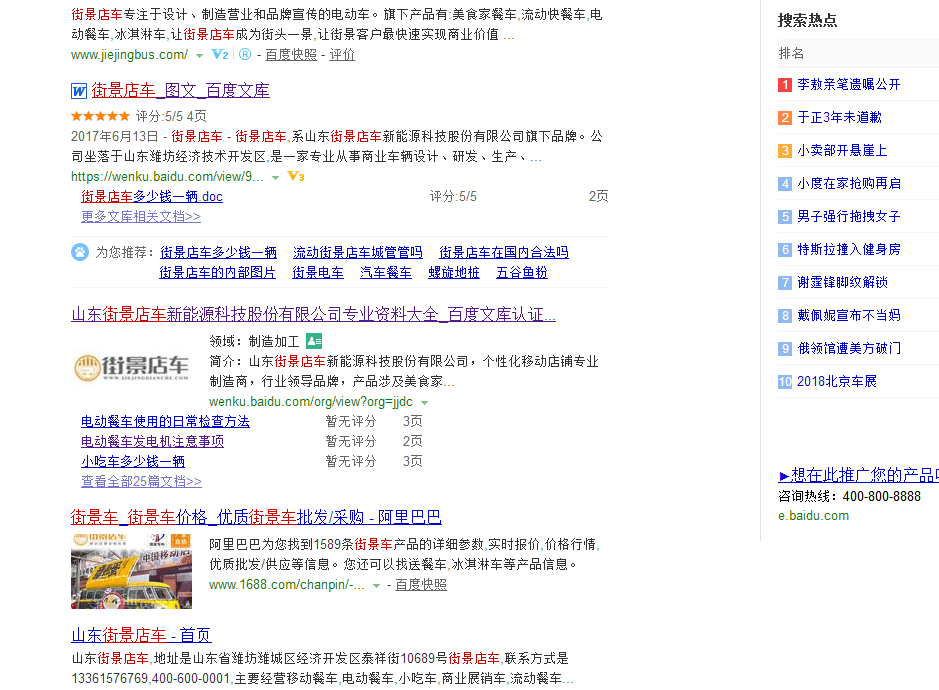Open recommended search 街景店车的内部图片
Screen dimensions: 939x690
pyautogui.click(x=217, y=273)
